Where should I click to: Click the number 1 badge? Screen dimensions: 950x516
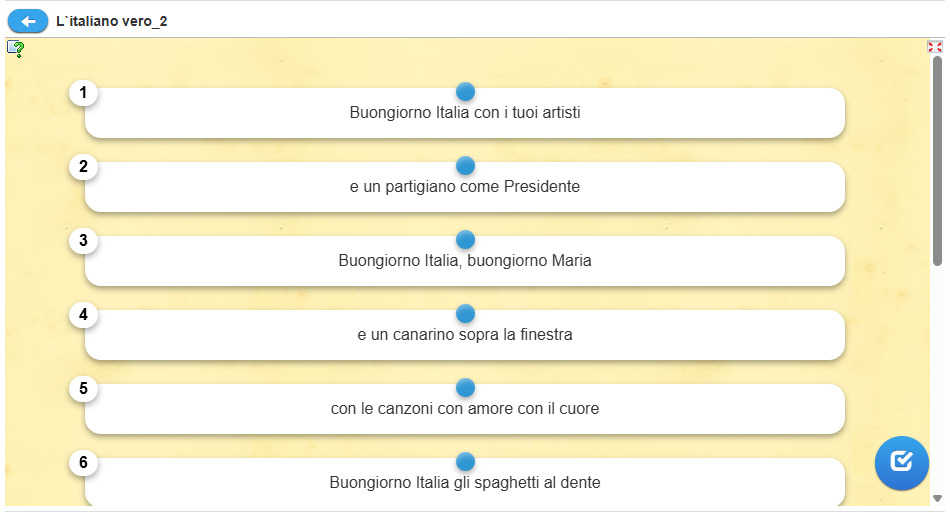pyautogui.click(x=83, y=93)
